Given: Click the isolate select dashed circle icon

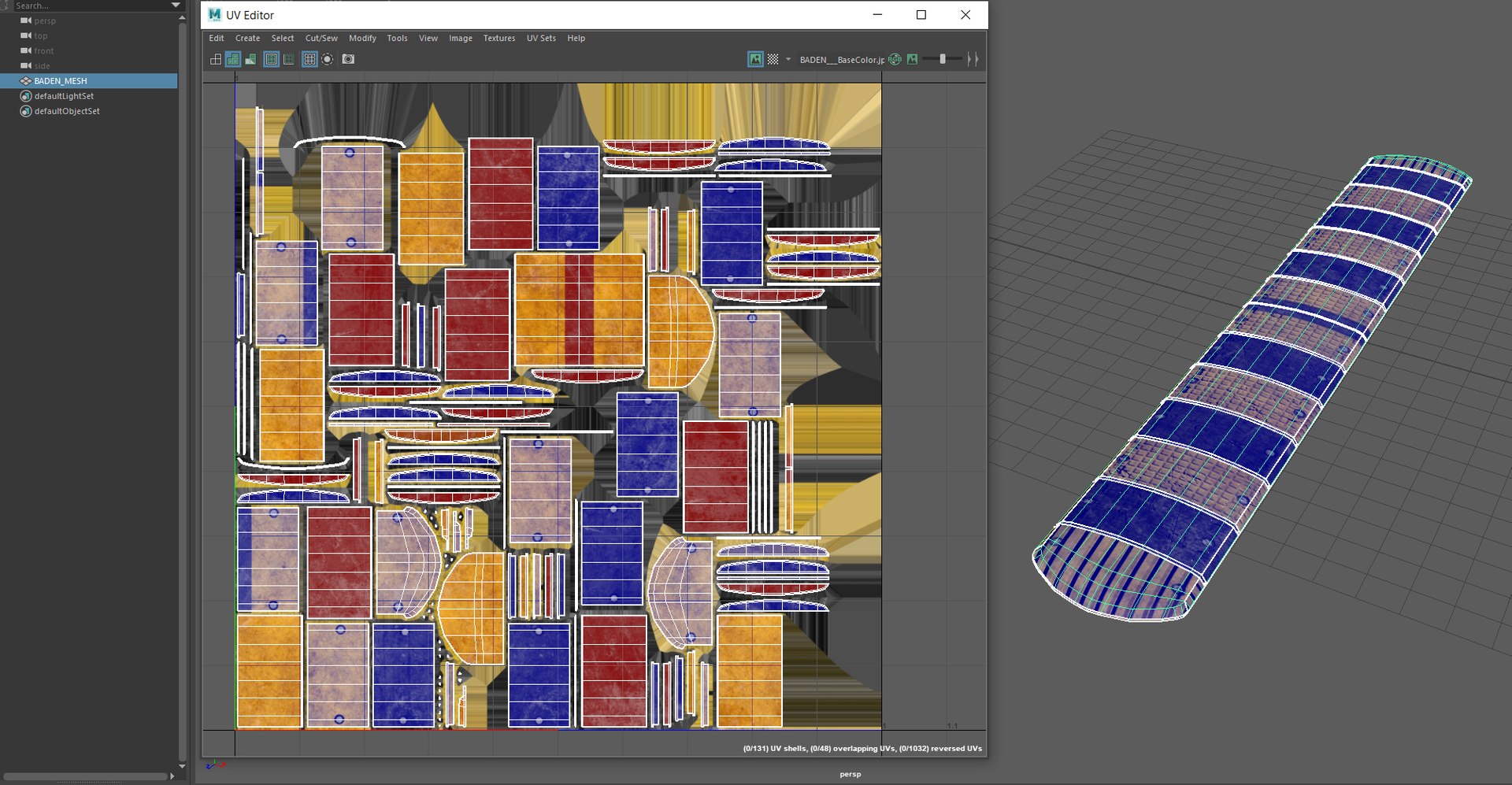Looking at the screenshot, I should click(328, 59).
